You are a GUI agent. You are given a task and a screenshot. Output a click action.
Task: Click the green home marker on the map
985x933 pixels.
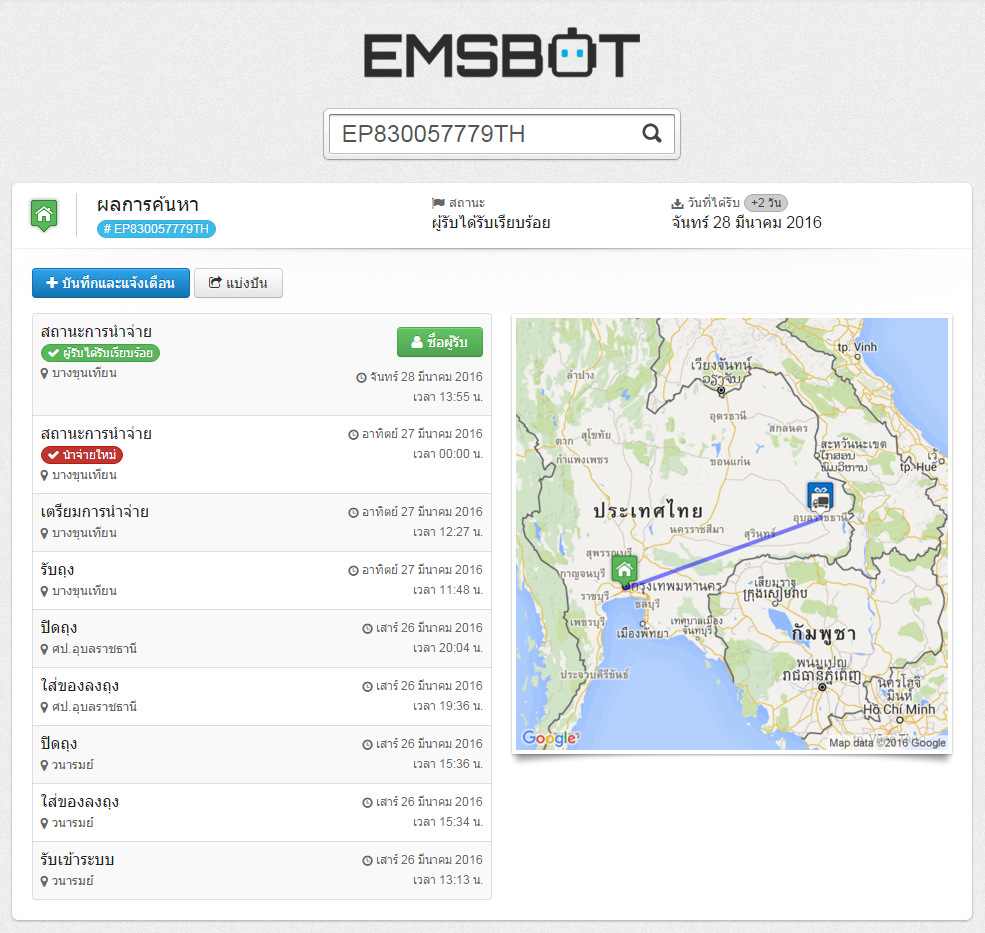point(624,570)
